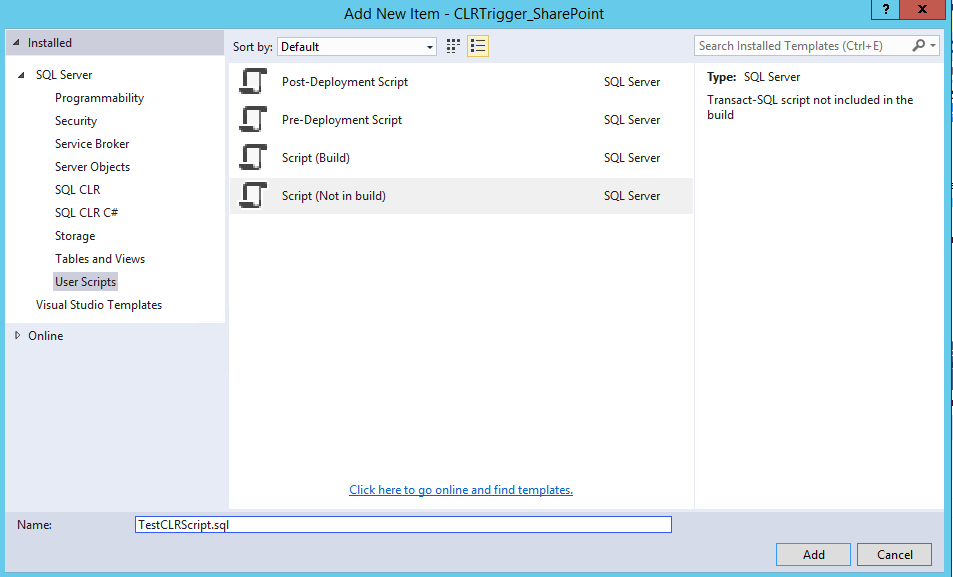Select the SQL CLR C# category
Image resolution: width=953 pixels, height=577 pixels.
[x=86, y=213]
